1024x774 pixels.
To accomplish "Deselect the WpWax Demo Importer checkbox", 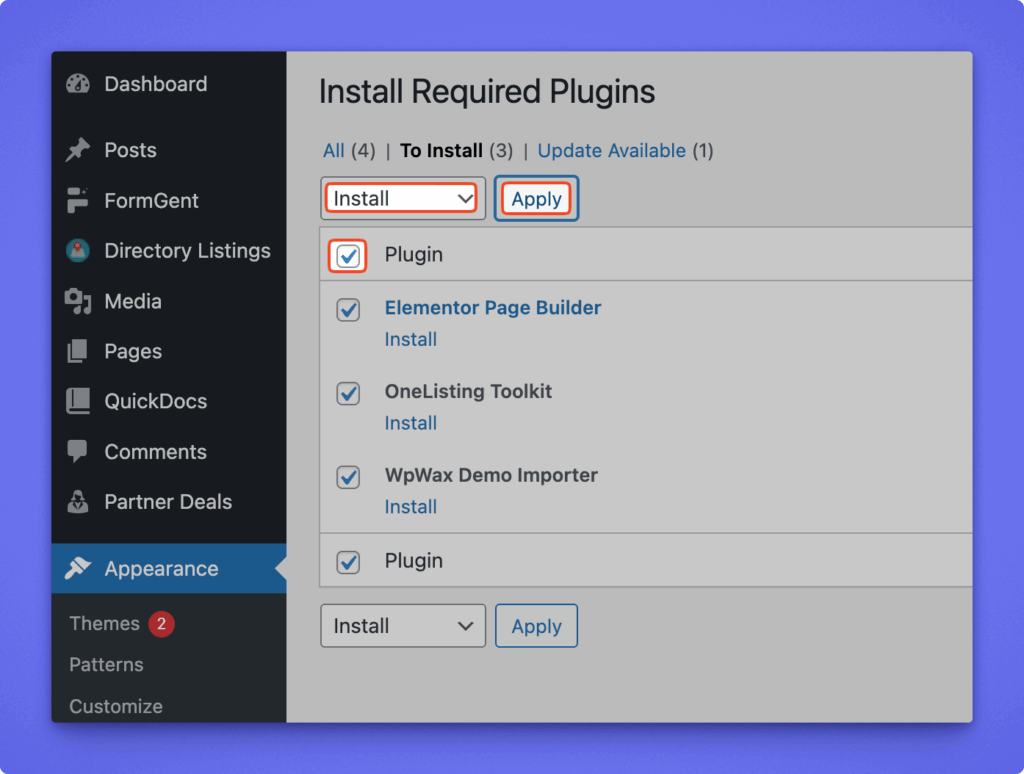I will click(x=348, y=478).
